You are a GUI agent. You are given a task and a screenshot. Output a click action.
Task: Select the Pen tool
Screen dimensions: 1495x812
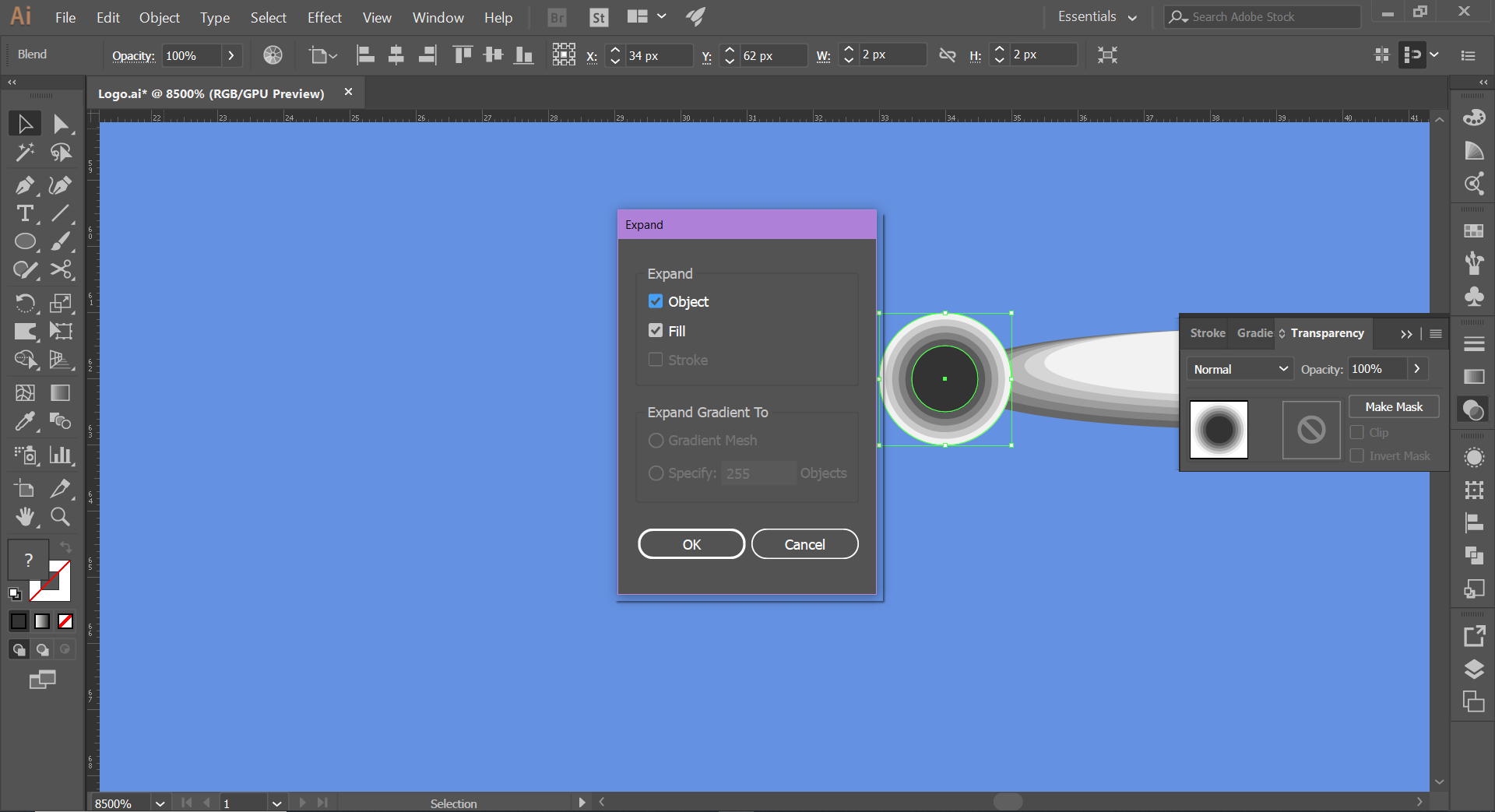(25, 185)
